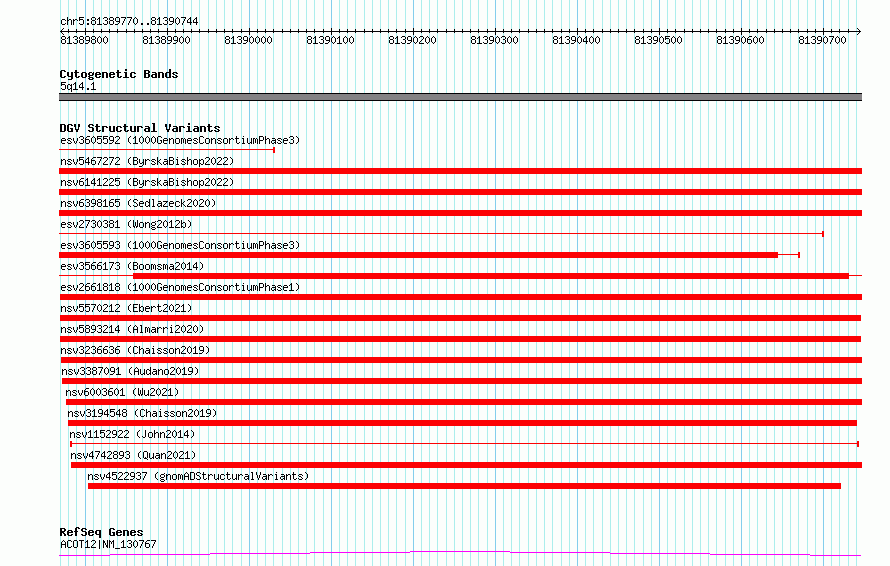Click the thin red esv3605592 variant line
Screen dimensions: 890x566
(167, 150)
